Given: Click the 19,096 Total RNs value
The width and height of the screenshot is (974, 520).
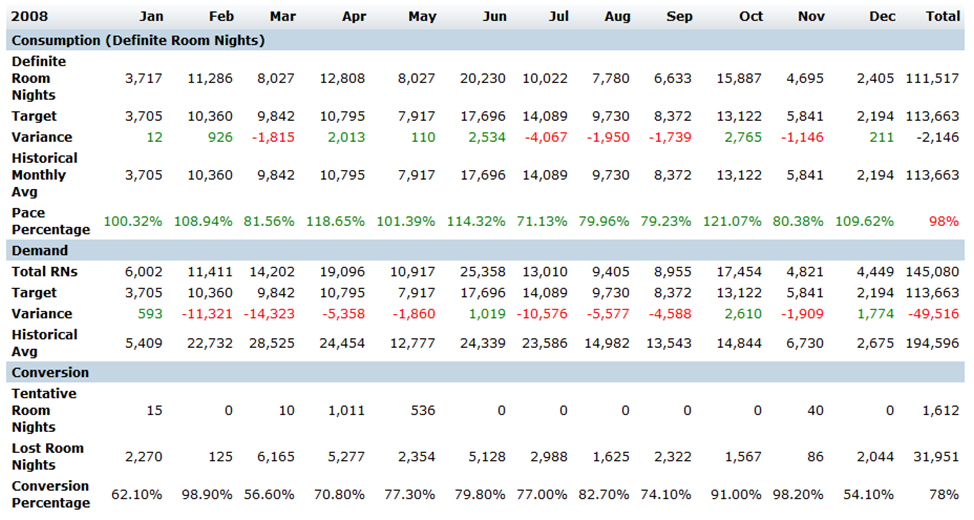Looking at the screenshot, I should tap(342, 272).
